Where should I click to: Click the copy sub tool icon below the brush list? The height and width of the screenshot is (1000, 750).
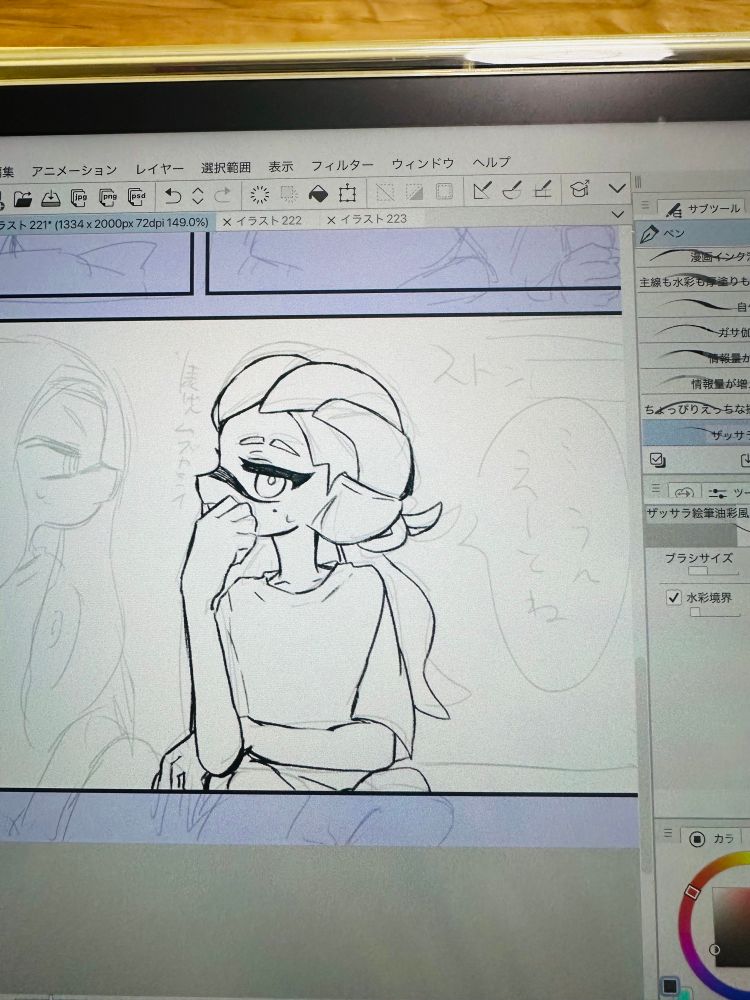658,460
